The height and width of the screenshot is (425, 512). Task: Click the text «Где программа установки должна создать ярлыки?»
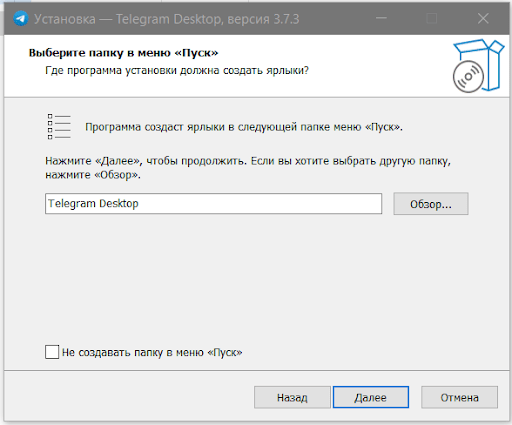click(x=177, y=71)
